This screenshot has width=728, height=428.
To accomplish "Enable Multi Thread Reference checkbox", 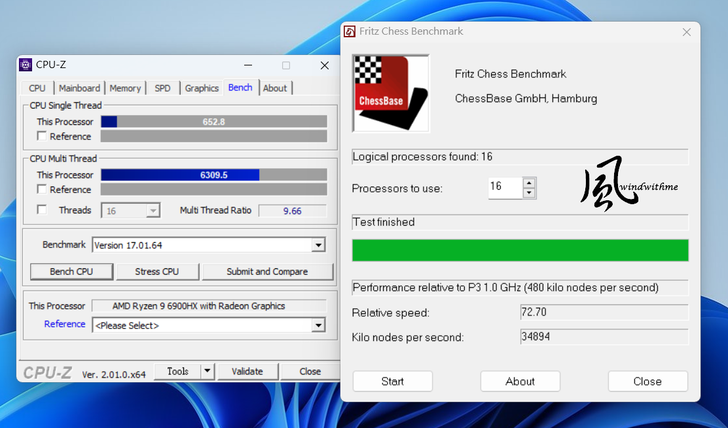I will (x=41, y=189).
